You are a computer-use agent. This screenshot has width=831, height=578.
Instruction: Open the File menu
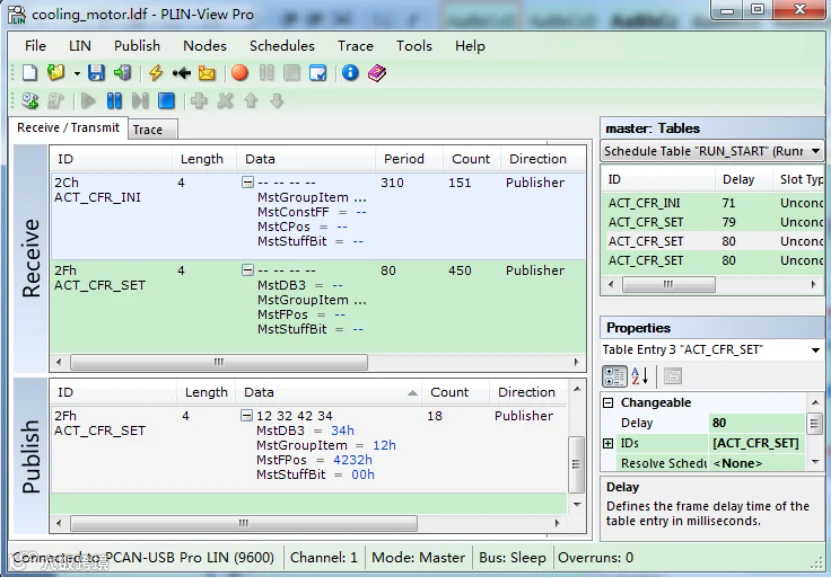pos(36,46)
